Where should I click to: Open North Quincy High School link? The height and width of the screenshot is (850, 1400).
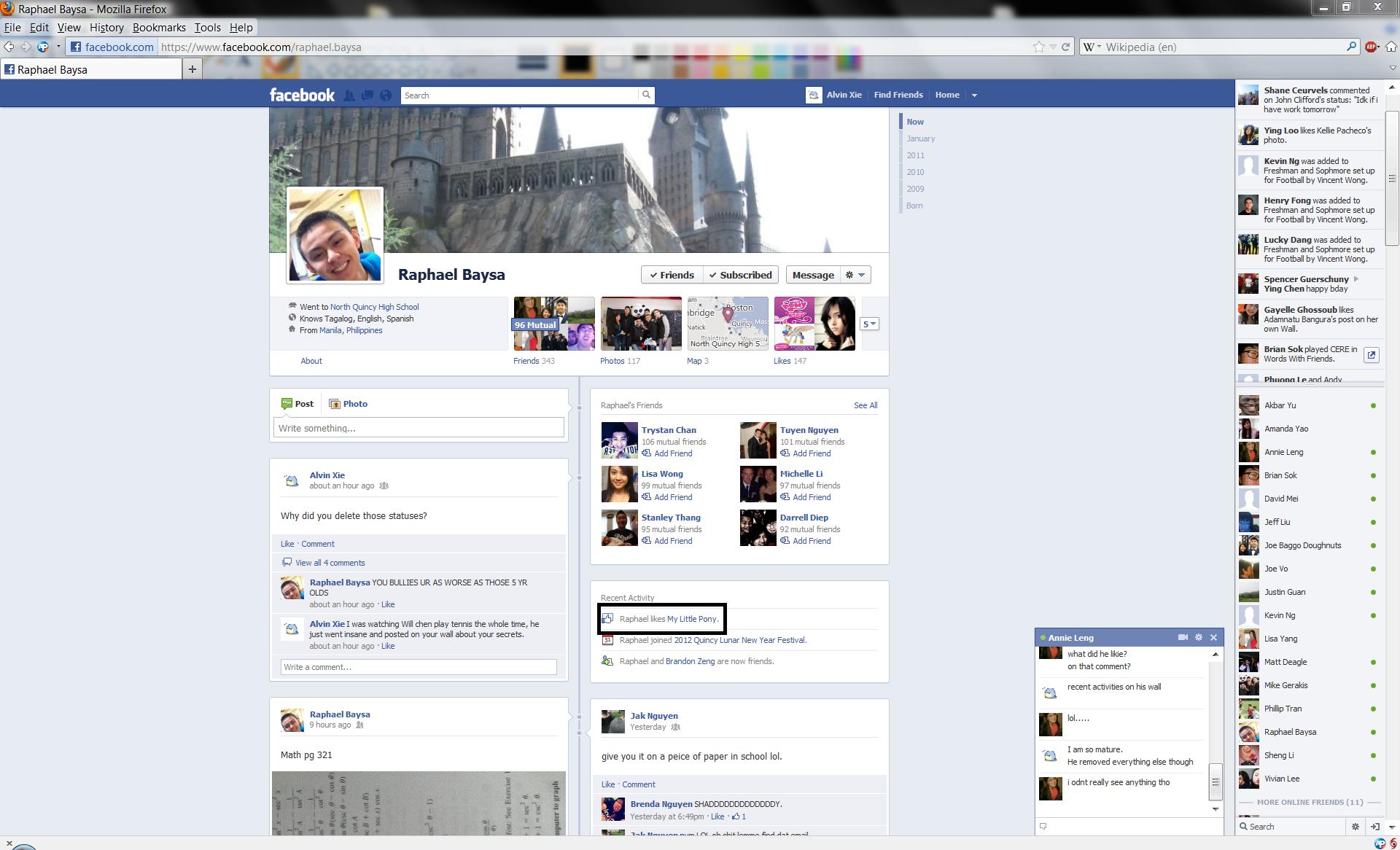[374, 307]
